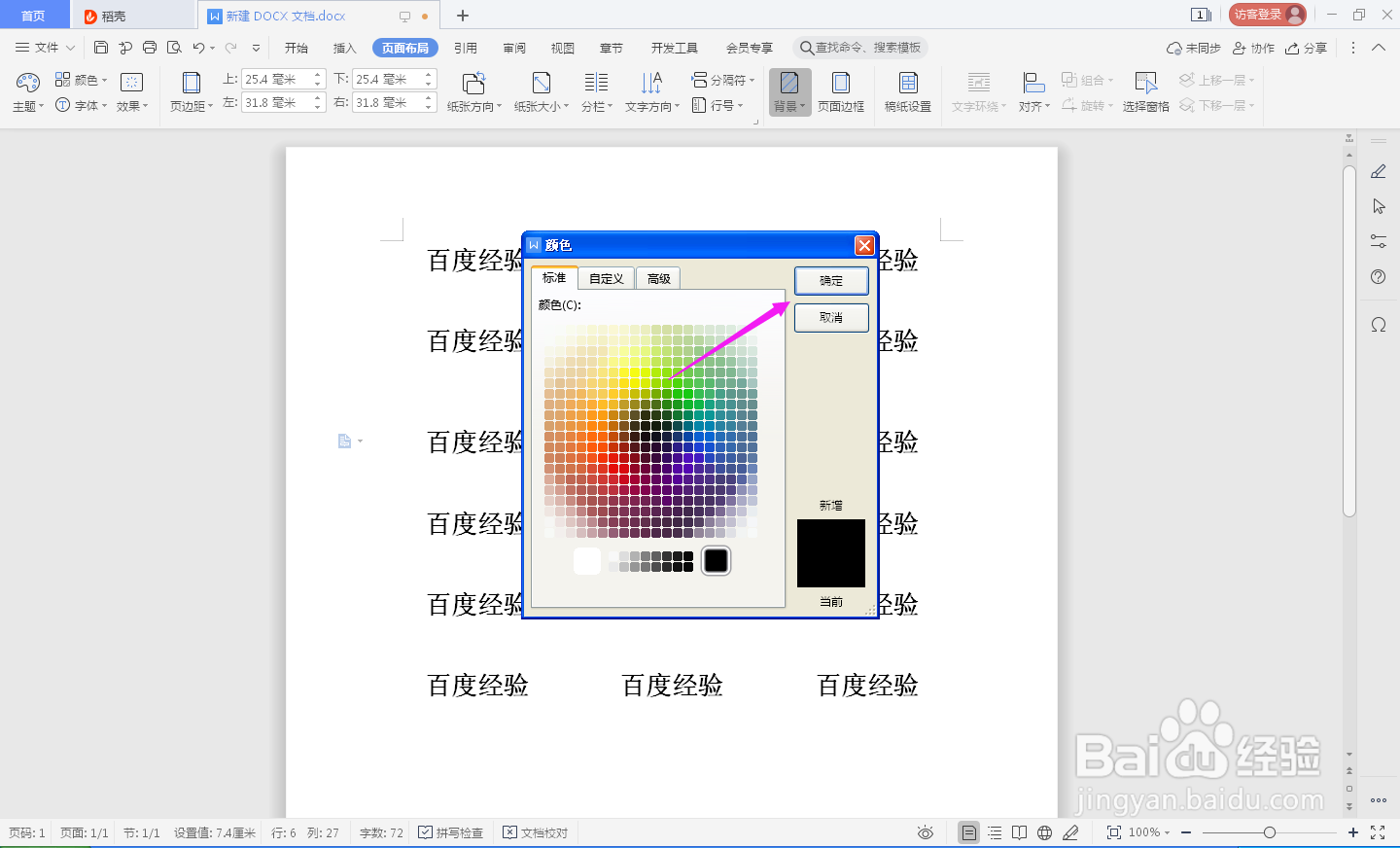Click the 页边距 page margins icon
The height and width of the screenshot is (848, 1400).
coord(192,83)
